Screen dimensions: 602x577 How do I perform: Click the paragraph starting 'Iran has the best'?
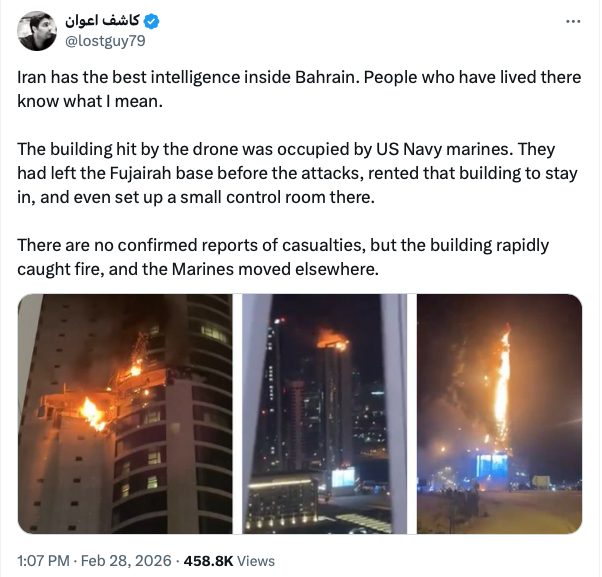pyautogui.click(x=299, y=89)
